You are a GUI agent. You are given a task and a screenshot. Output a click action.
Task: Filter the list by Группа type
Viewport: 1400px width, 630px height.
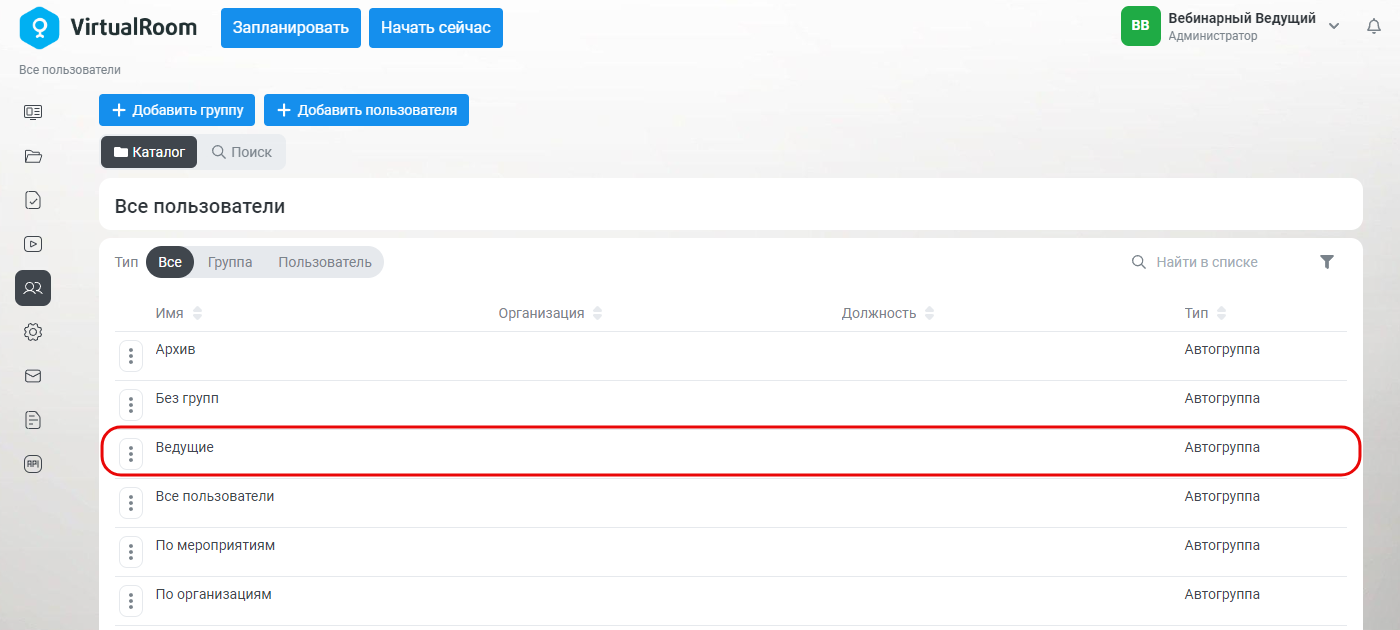(x=230, y=262)
